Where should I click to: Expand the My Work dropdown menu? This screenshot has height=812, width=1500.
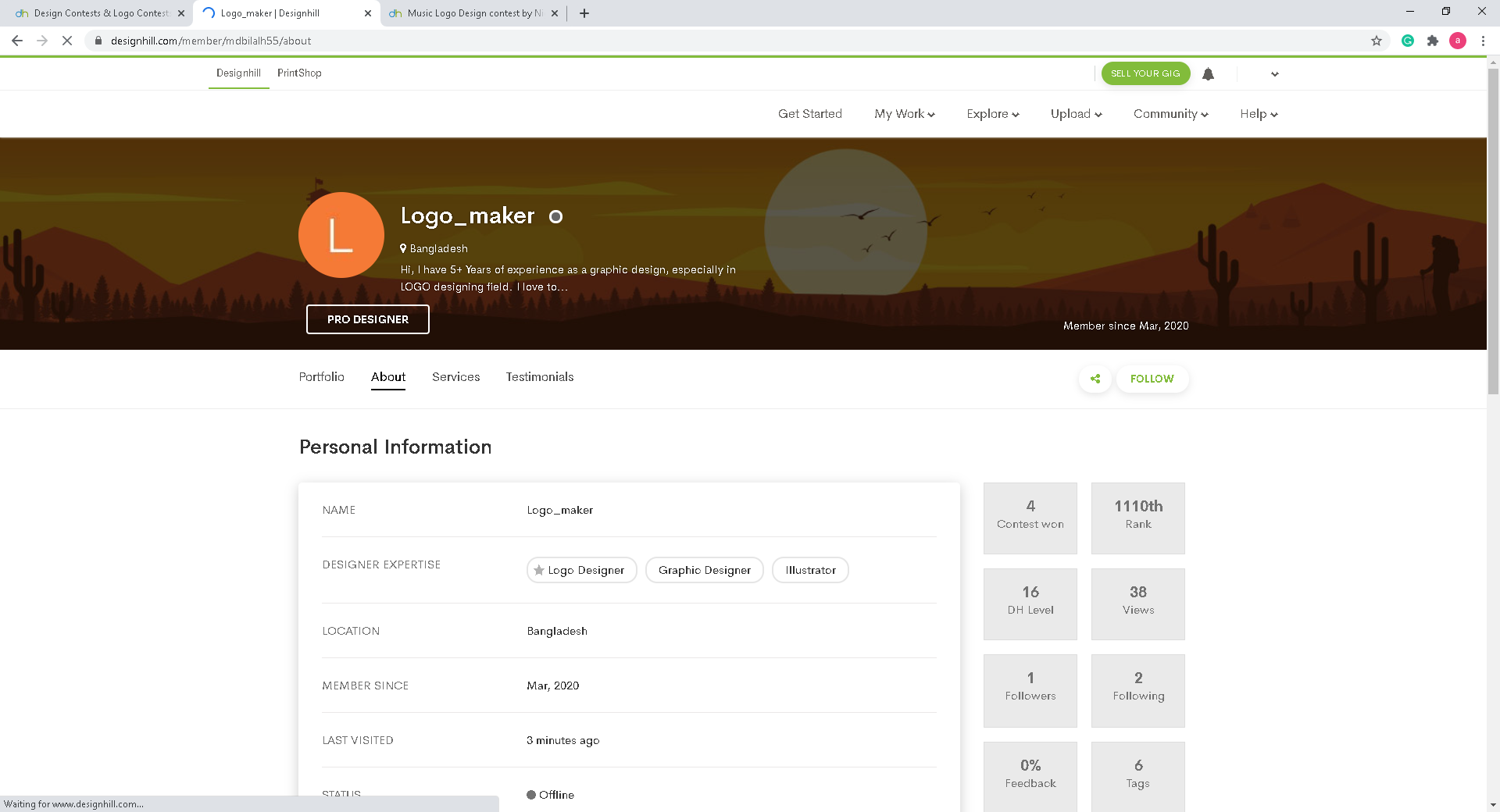tap(904, 114)
